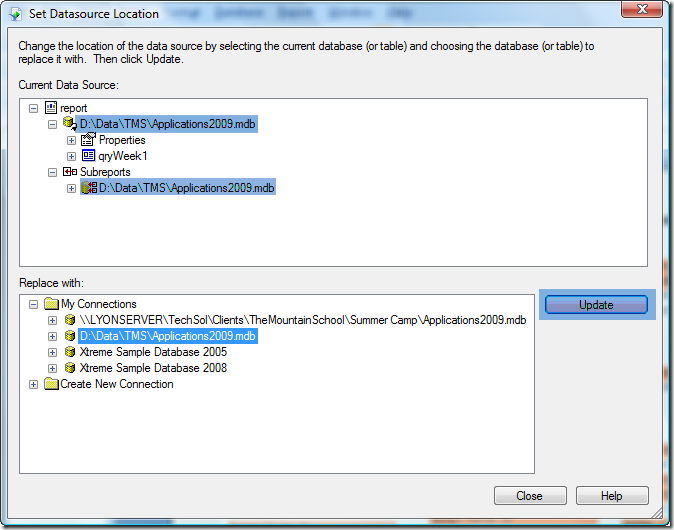
Task: Click the LYONSERVER connection database icon
Action: point(70,320)
